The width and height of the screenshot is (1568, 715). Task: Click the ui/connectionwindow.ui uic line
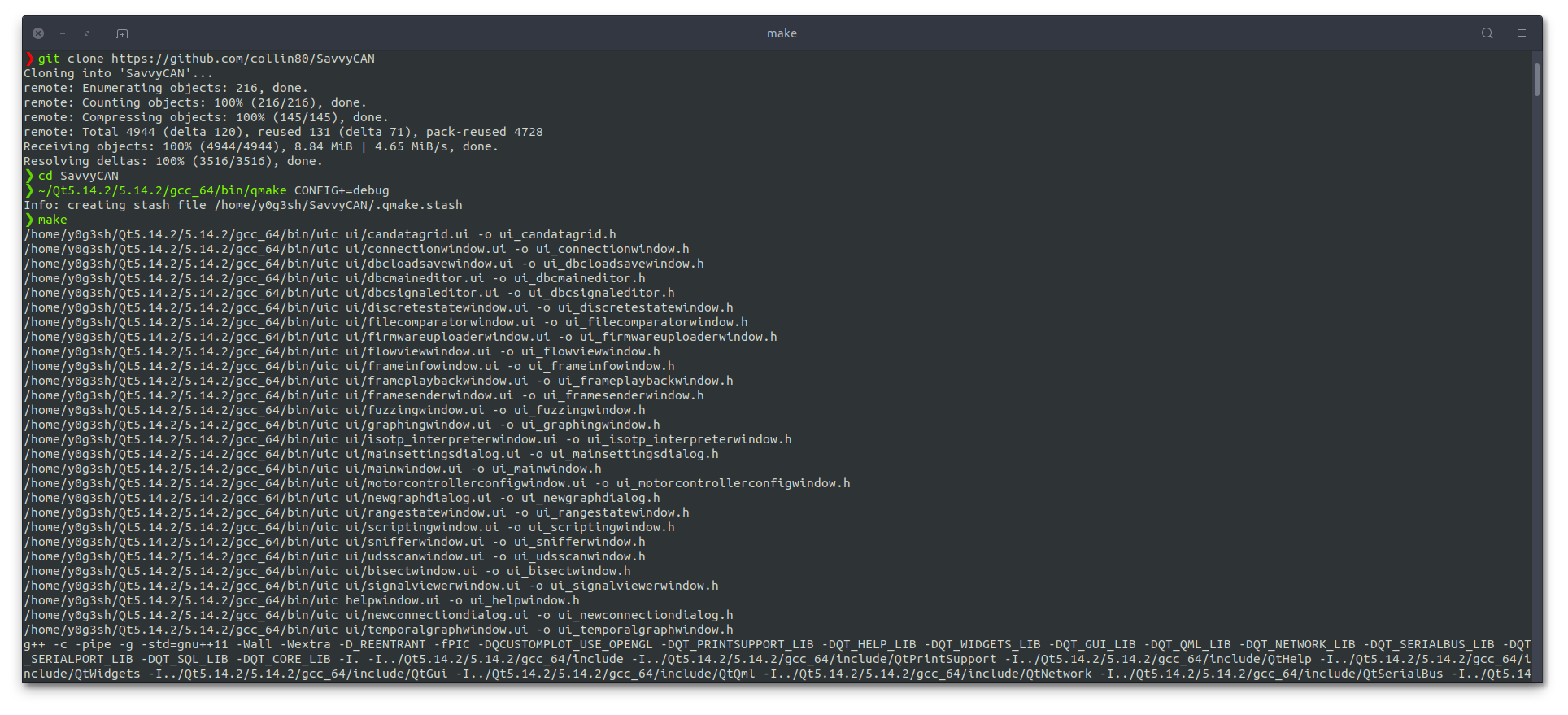point(356,249)
